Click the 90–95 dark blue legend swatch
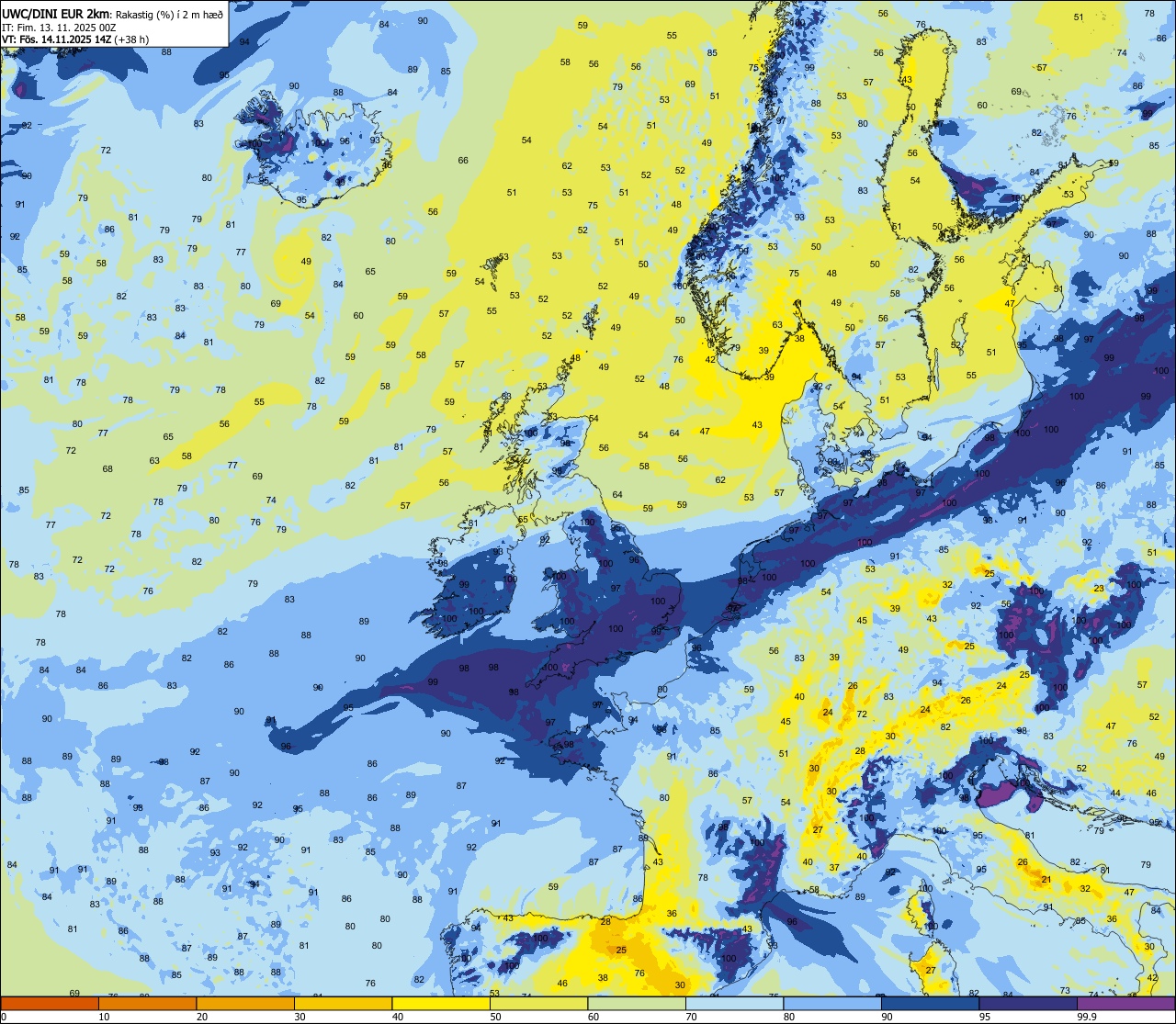The height and width of the screenshot is (1024, 1176). point(930,1003)
